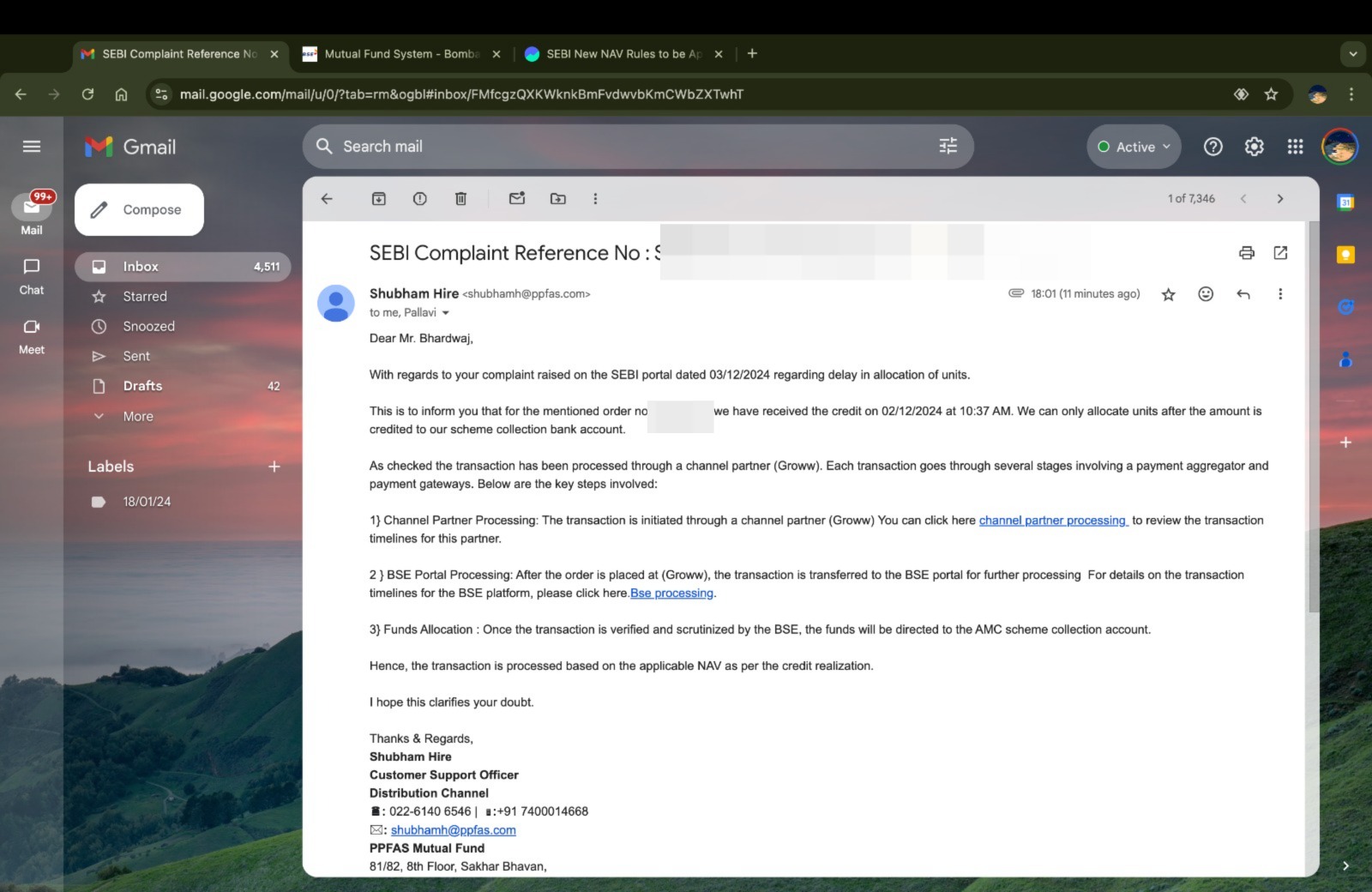Screen dimensions: 1372x892
Task: Open the browser tab search dropdown
Action: [x=1352, y=54]
